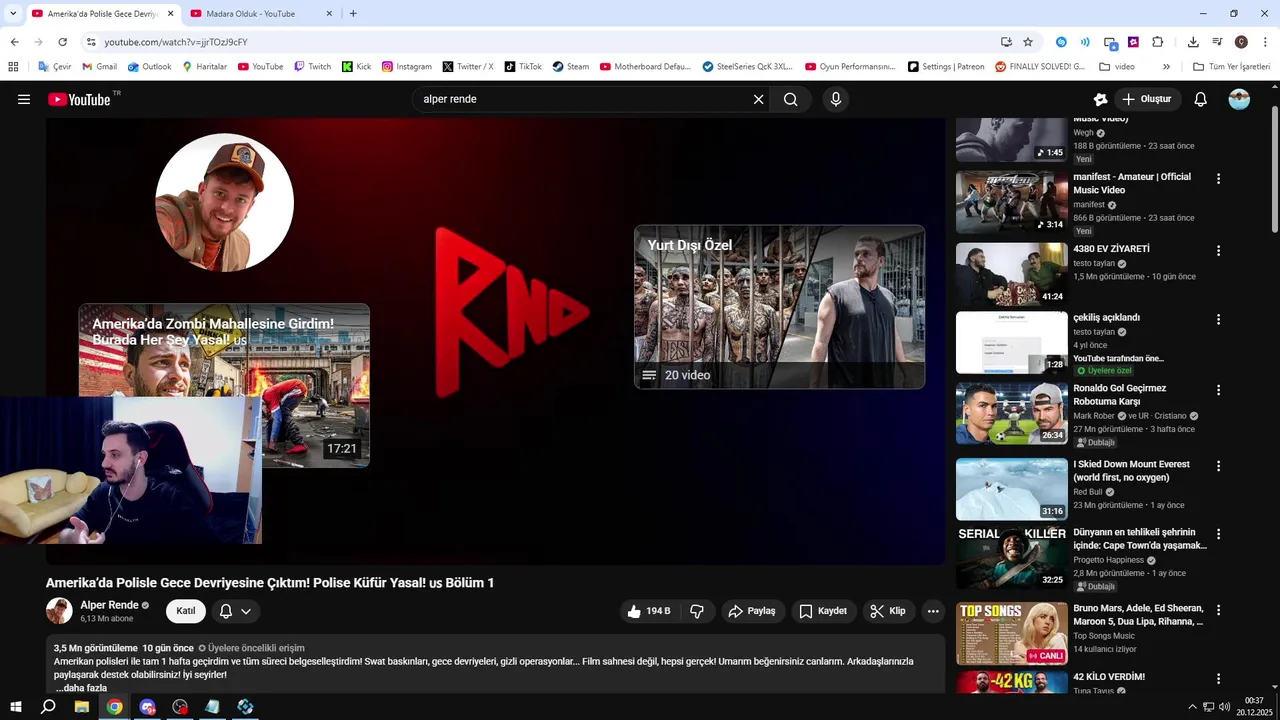Open Windows search on taskbar
This screenshot has width=1280, height=720.
[x=48, y=707]
